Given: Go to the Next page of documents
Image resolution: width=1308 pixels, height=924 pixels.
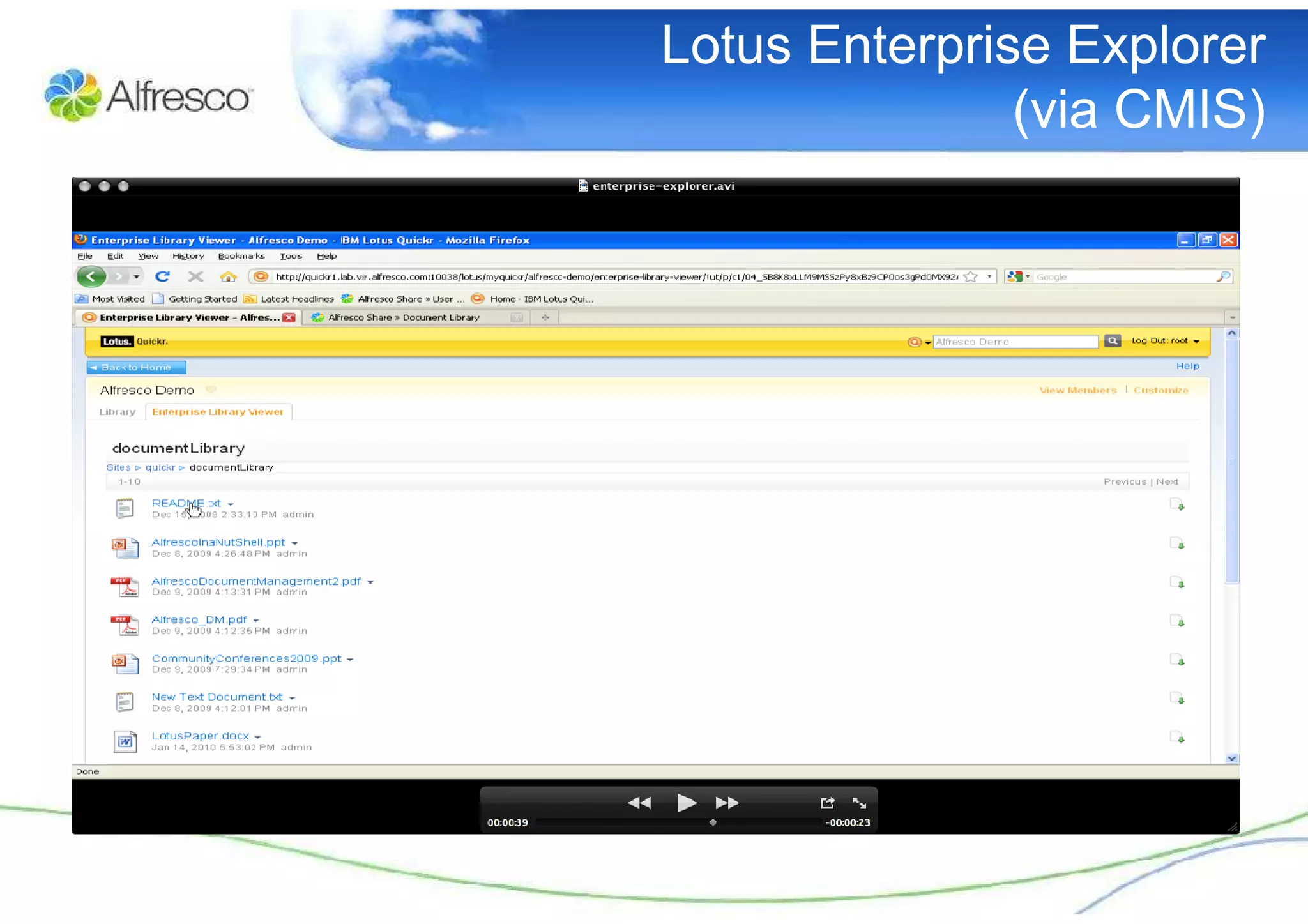Looking at the screenshot, I should pyautogui.click(x=1167, y=481).
